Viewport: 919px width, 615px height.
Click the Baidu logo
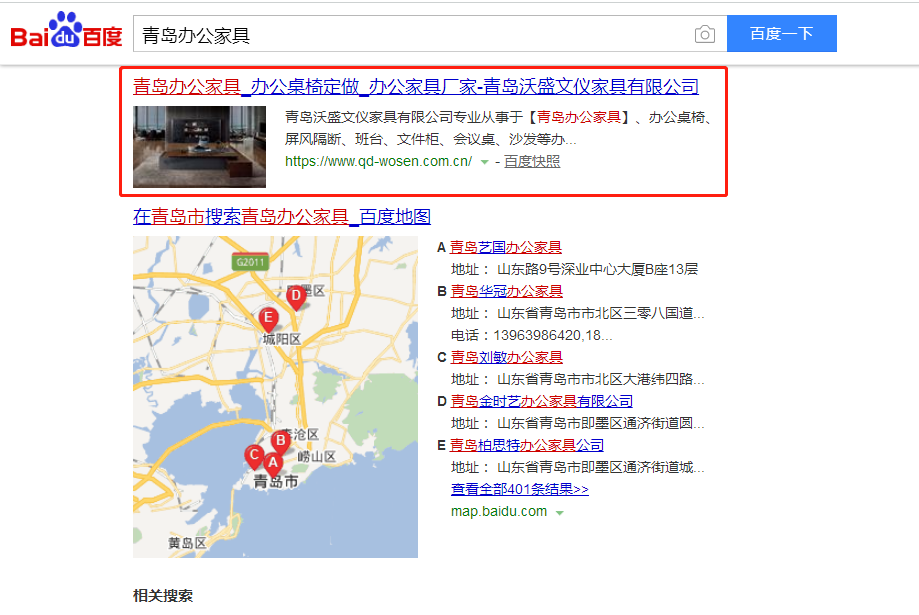pos(66,33)
